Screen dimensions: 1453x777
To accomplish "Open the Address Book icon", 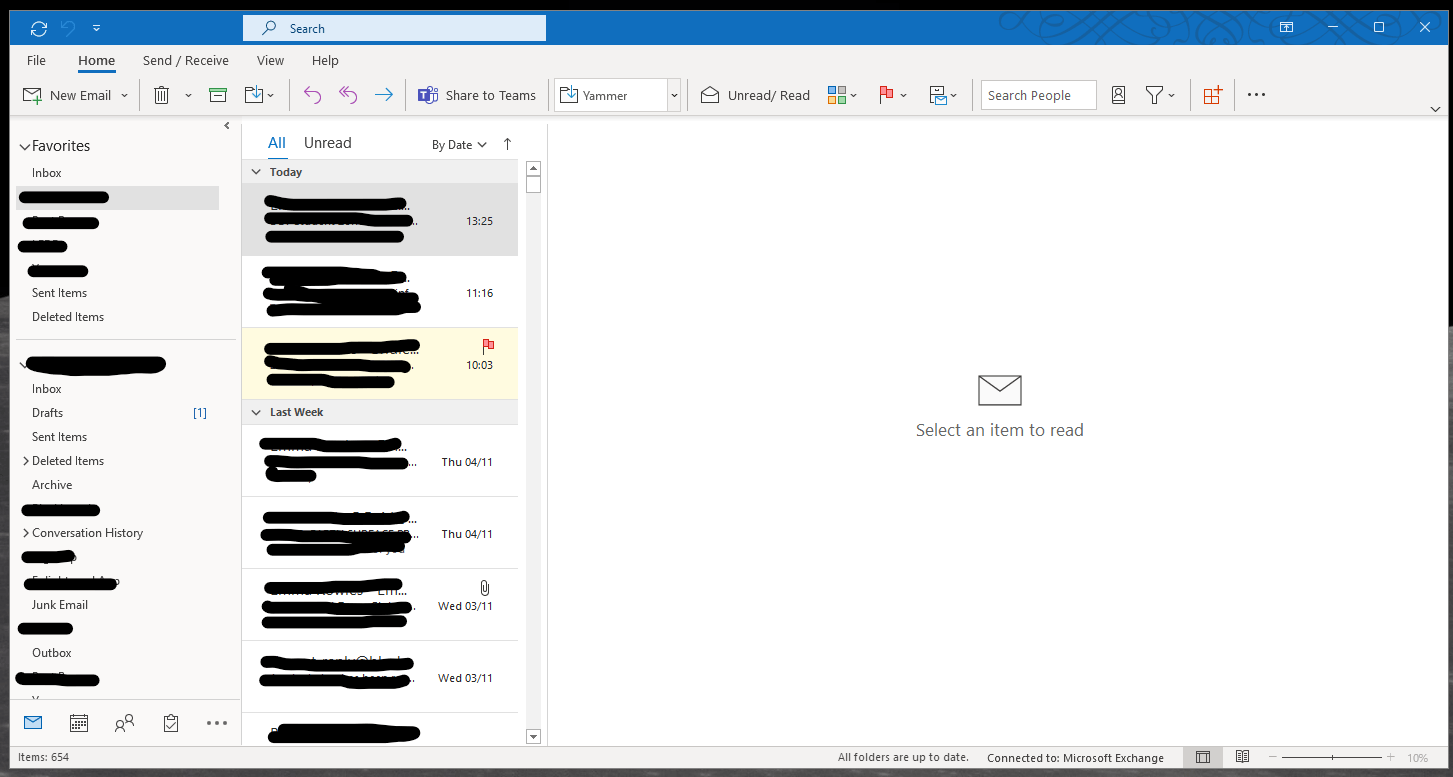I will click(1118, 95).
